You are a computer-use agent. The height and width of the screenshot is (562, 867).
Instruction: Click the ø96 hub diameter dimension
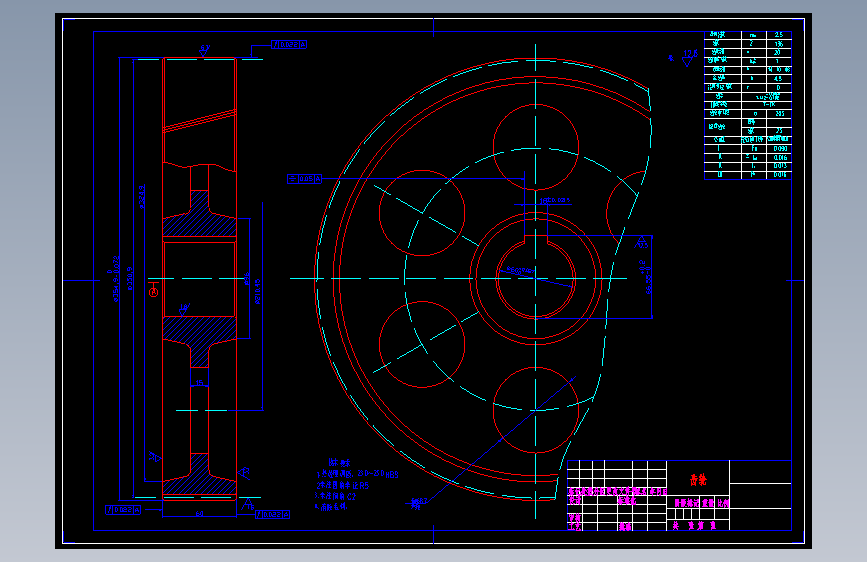pyautogui.click(x=247, y=278)
